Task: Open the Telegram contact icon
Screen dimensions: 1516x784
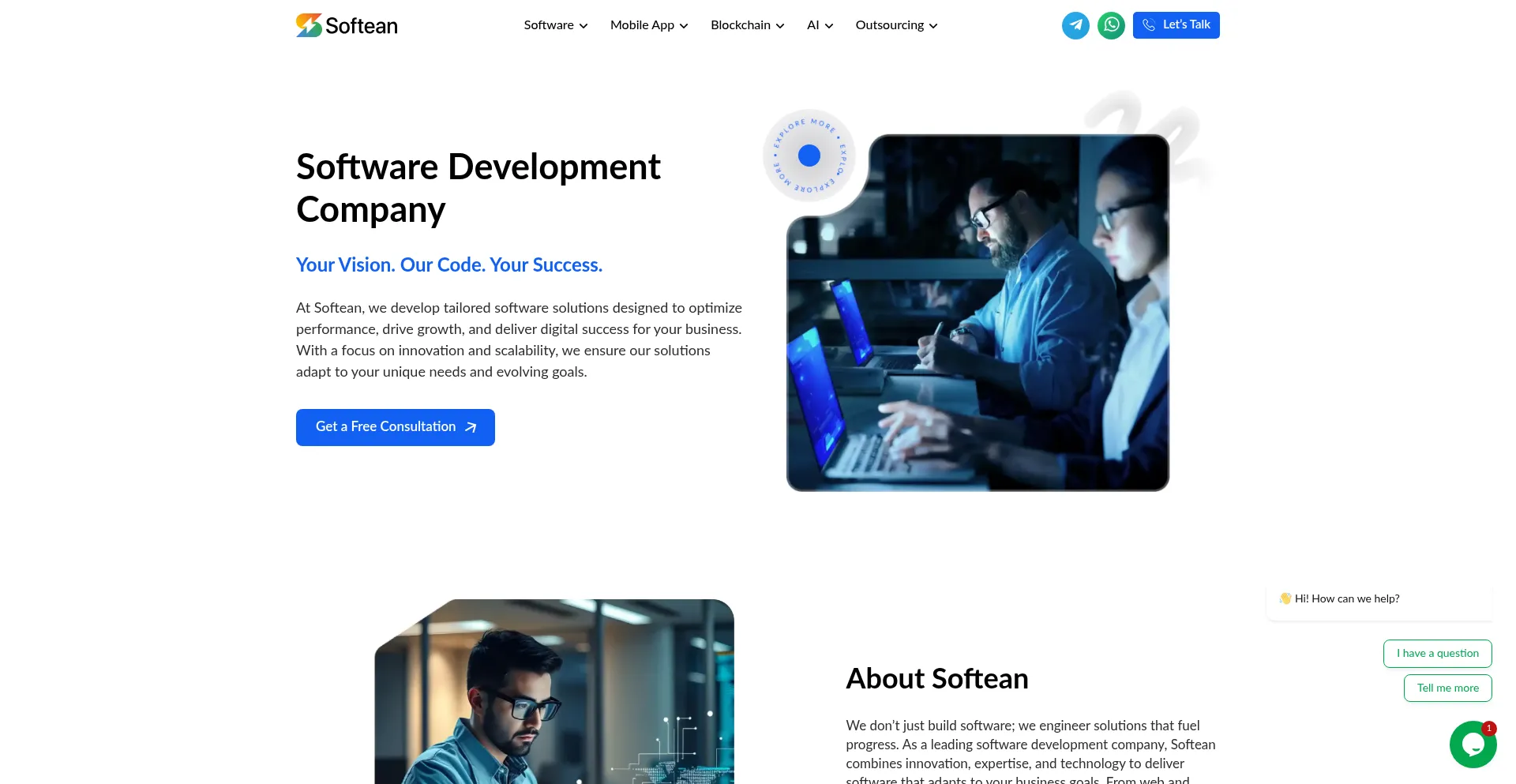Action: click(x=1075, y=25)
